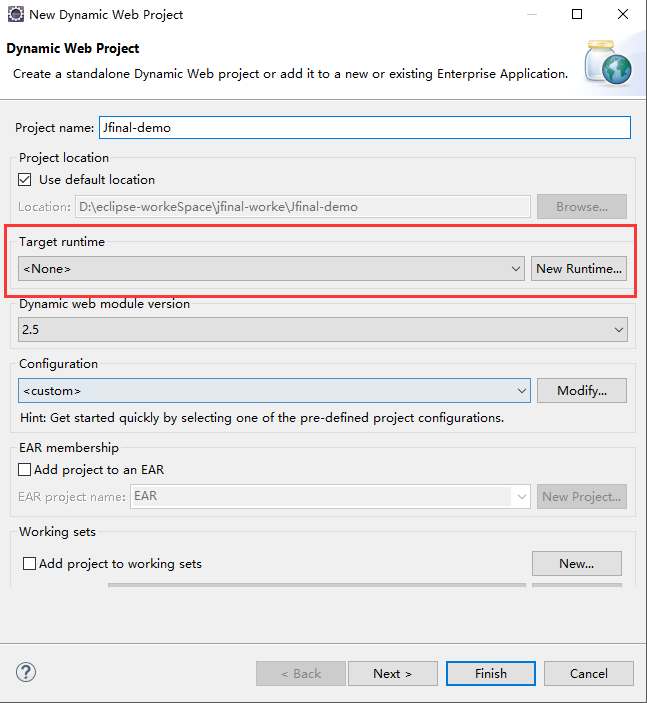647x703 pixels.
Task: Click New... working set button
Action: (x=576, y=563)
